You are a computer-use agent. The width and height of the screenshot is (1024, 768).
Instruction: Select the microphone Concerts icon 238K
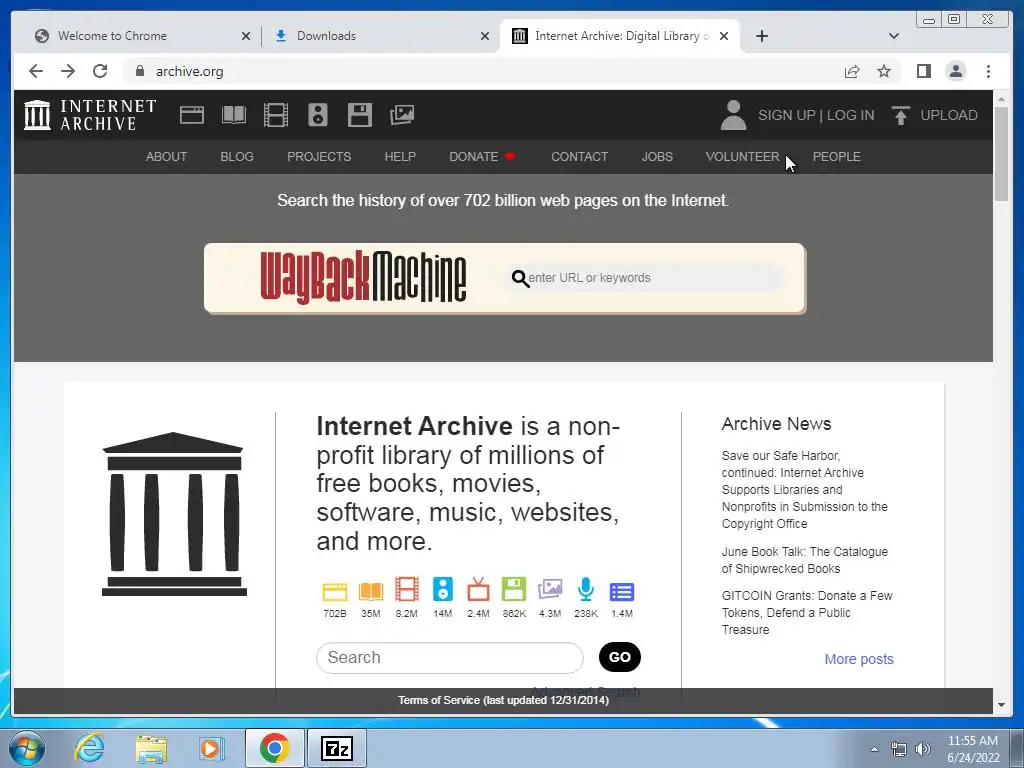(x=586, y=590)
